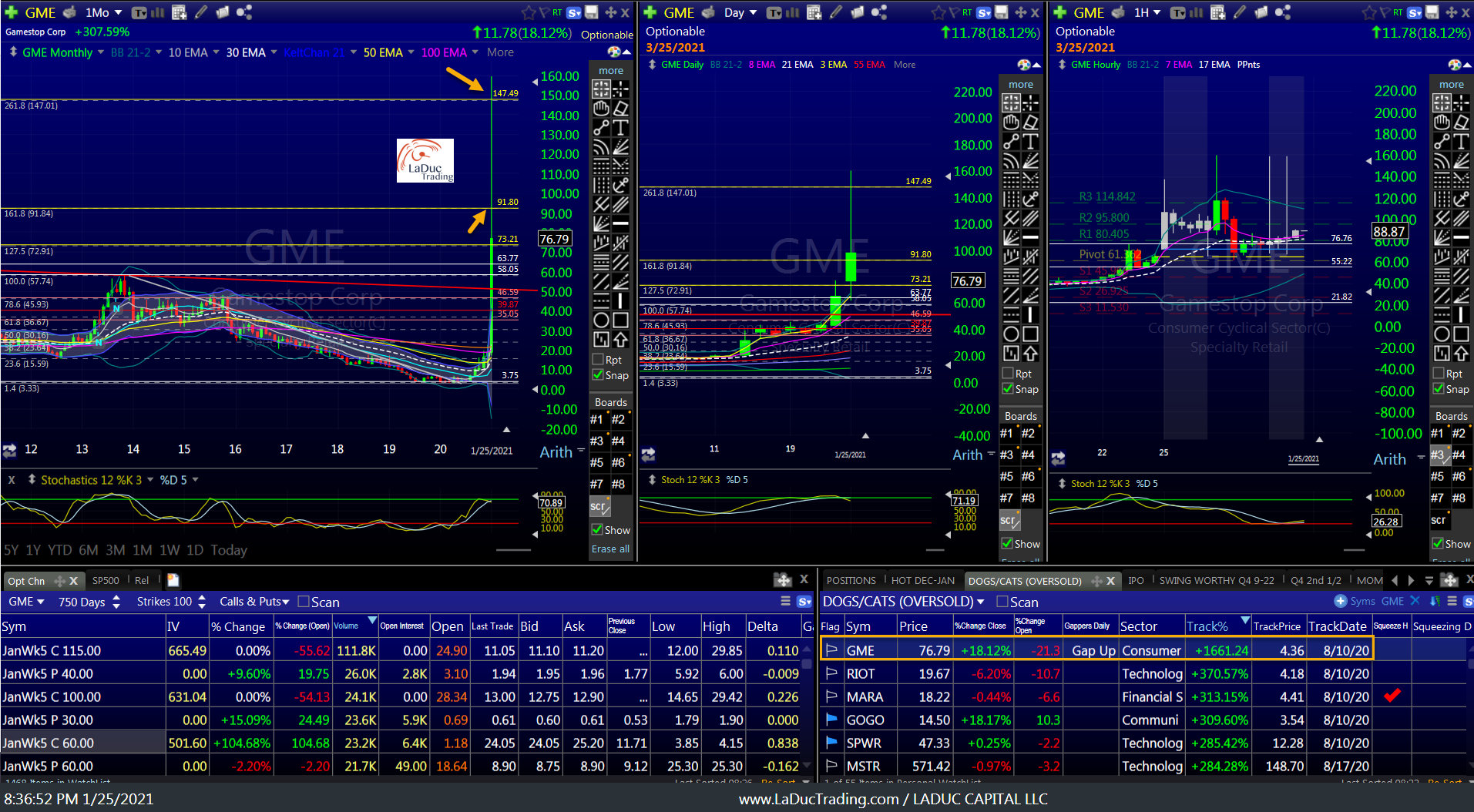
Task: Select the horizontal line tool in monthly palette
Action: tap(620, 223)
